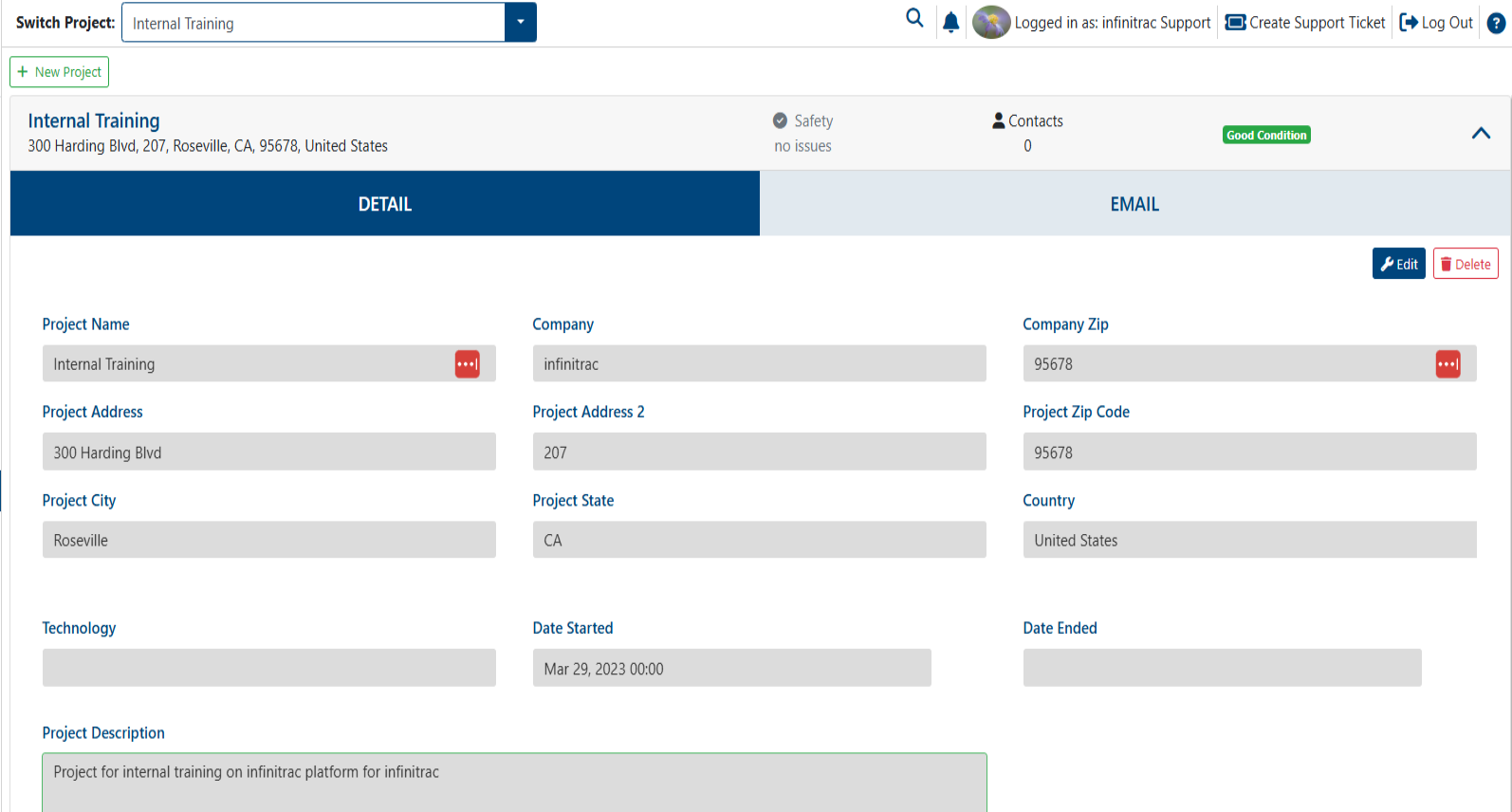Image resolution: width=1512 pixels, height=812 pixels.
Task: Open the search magnifier icon
Action: (914, 18)
